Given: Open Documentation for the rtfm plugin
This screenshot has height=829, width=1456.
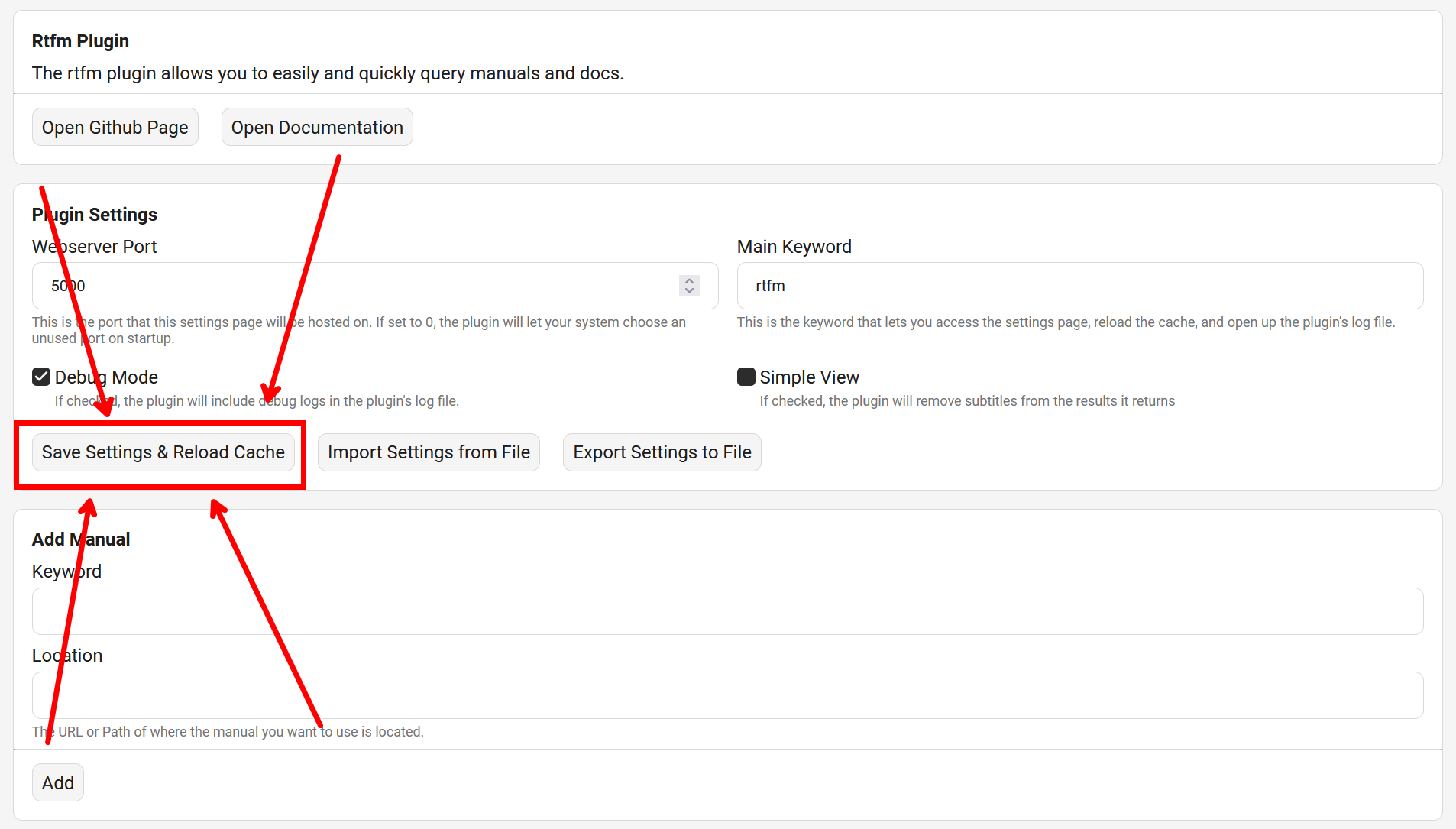Looking at the screenshot, I should coord(317,128).
